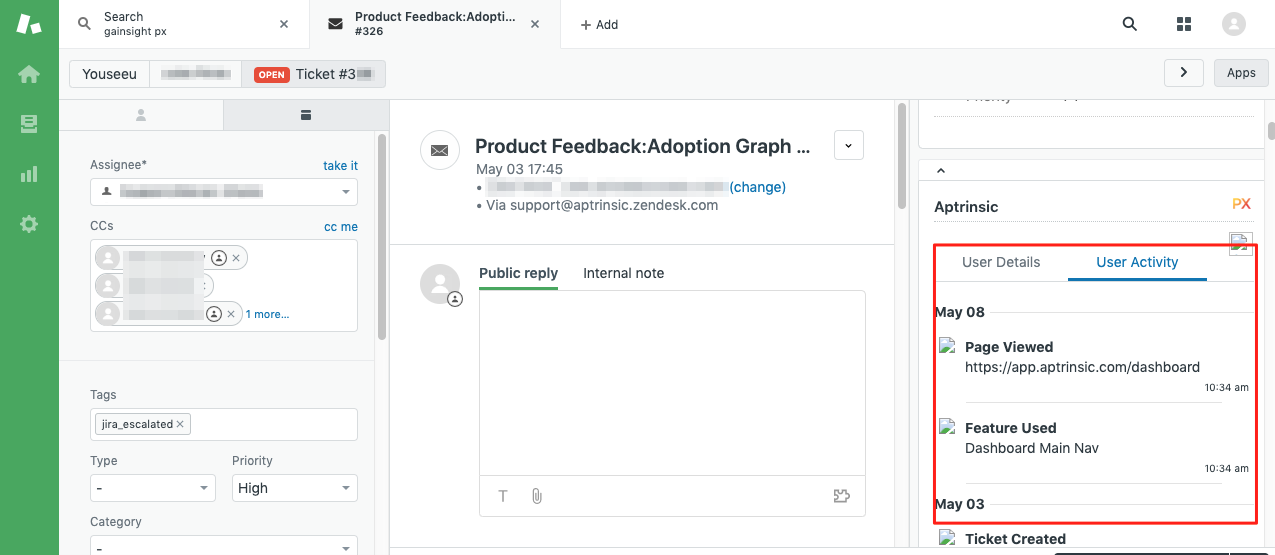The image size is (1275, 555).
Task: Switch to the ticket fields panel tab
Action: (x=305, y=115)
